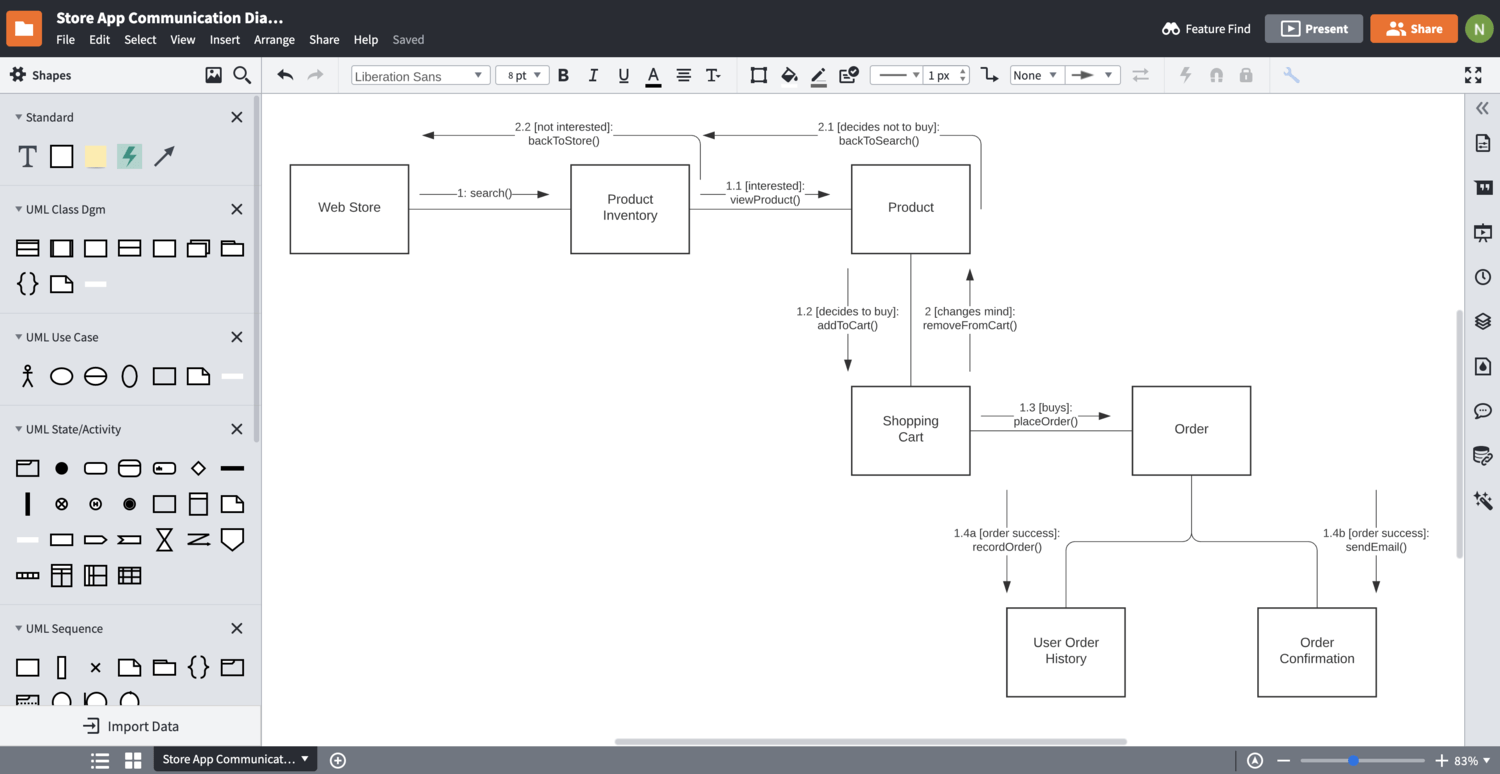The width and height of the screenshot is (1500, 774).
Task: Open the Data Linking panel
Action: 1483,455
